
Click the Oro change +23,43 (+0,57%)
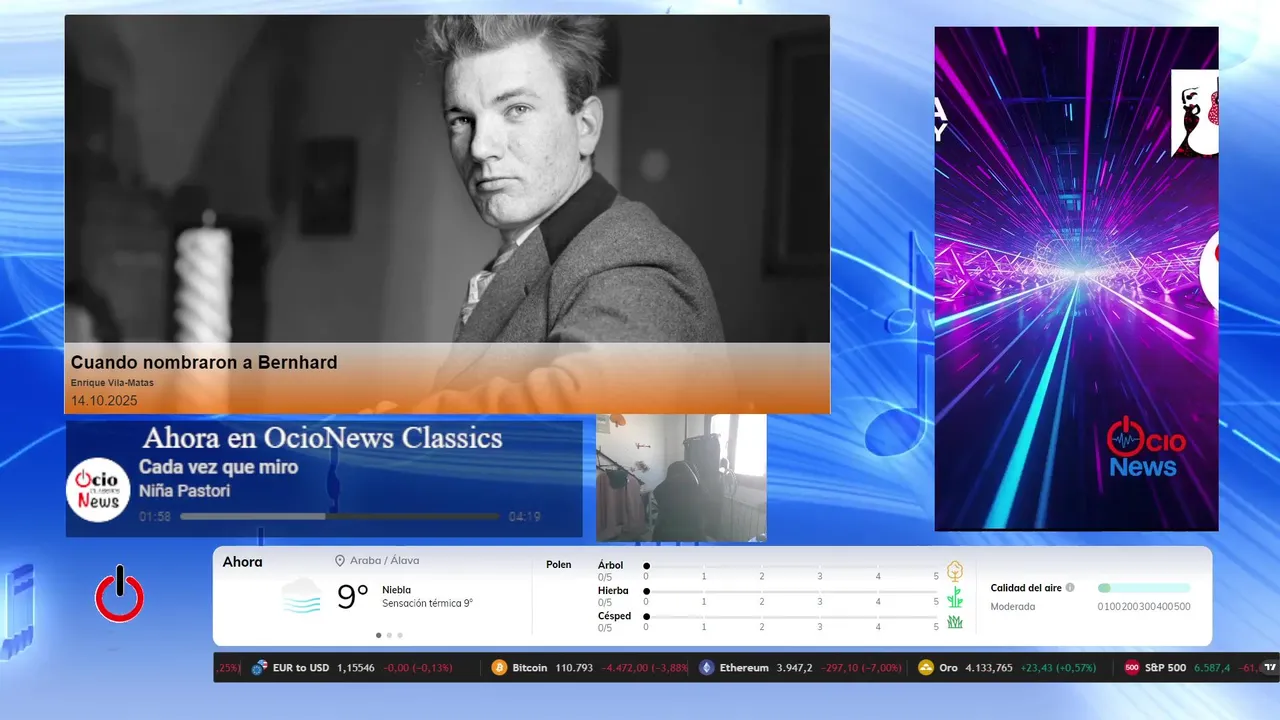point(1058,668)
